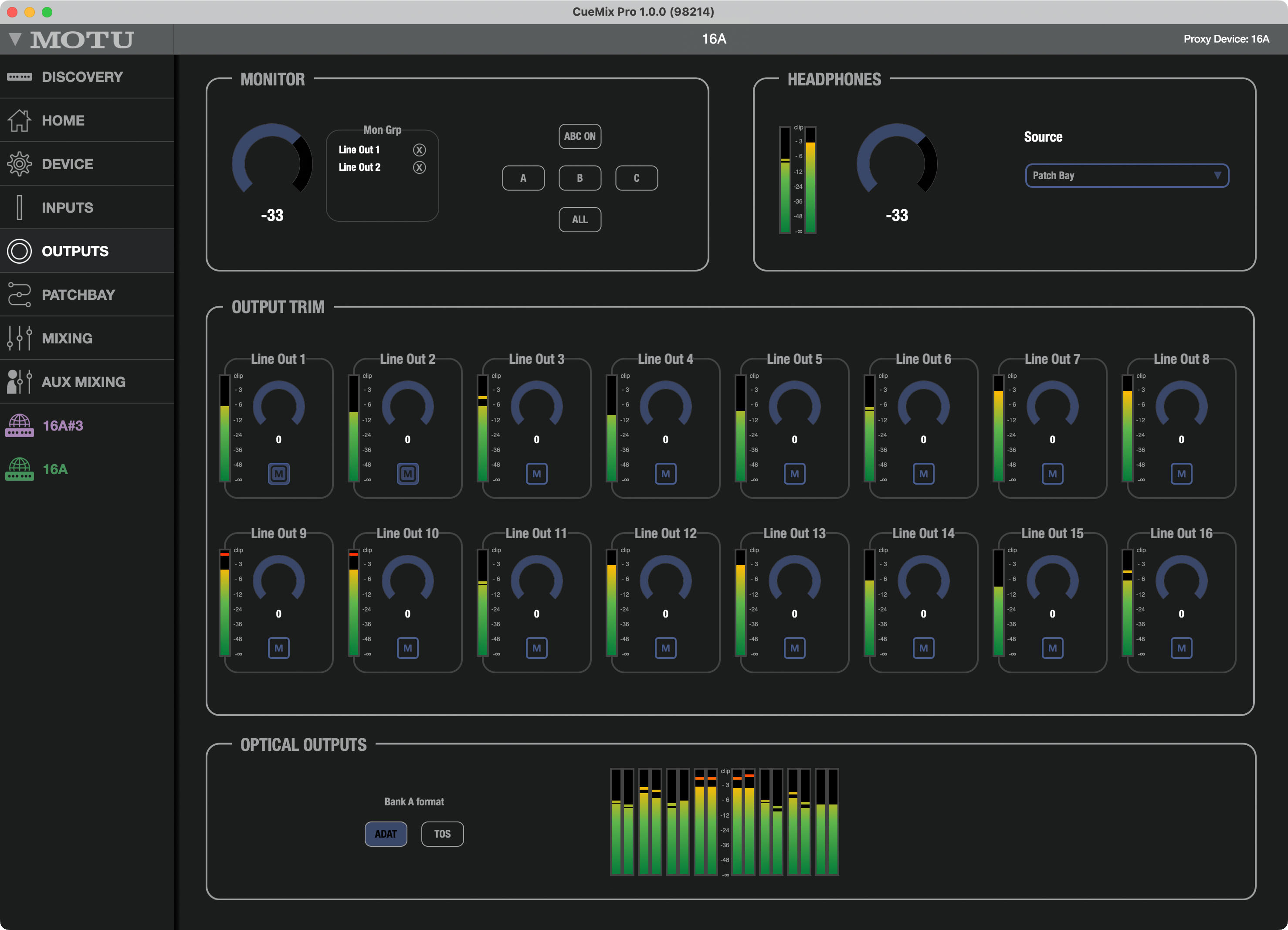Open the Discovery section icon
The image size is (1288, 930).
pyautogui.click(x=19, y=77)
